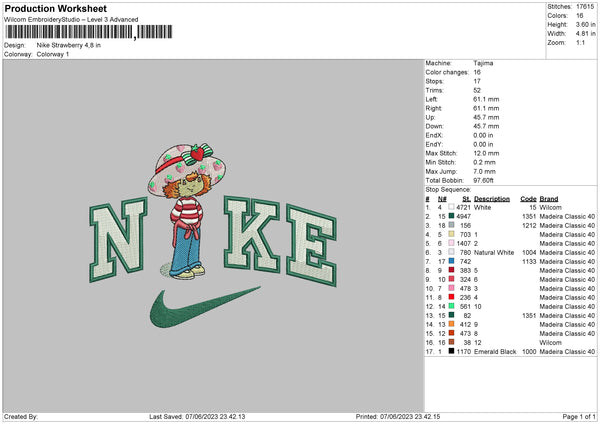Click the 'Left:' measurement label
The image size is (600, 424).
coord(432,99)
